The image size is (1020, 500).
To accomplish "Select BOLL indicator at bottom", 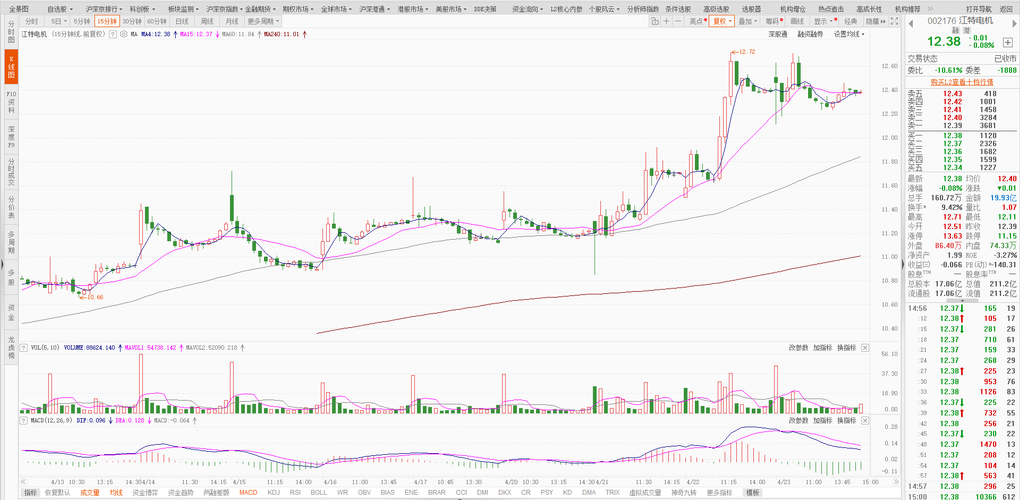I will coord(319,493).
